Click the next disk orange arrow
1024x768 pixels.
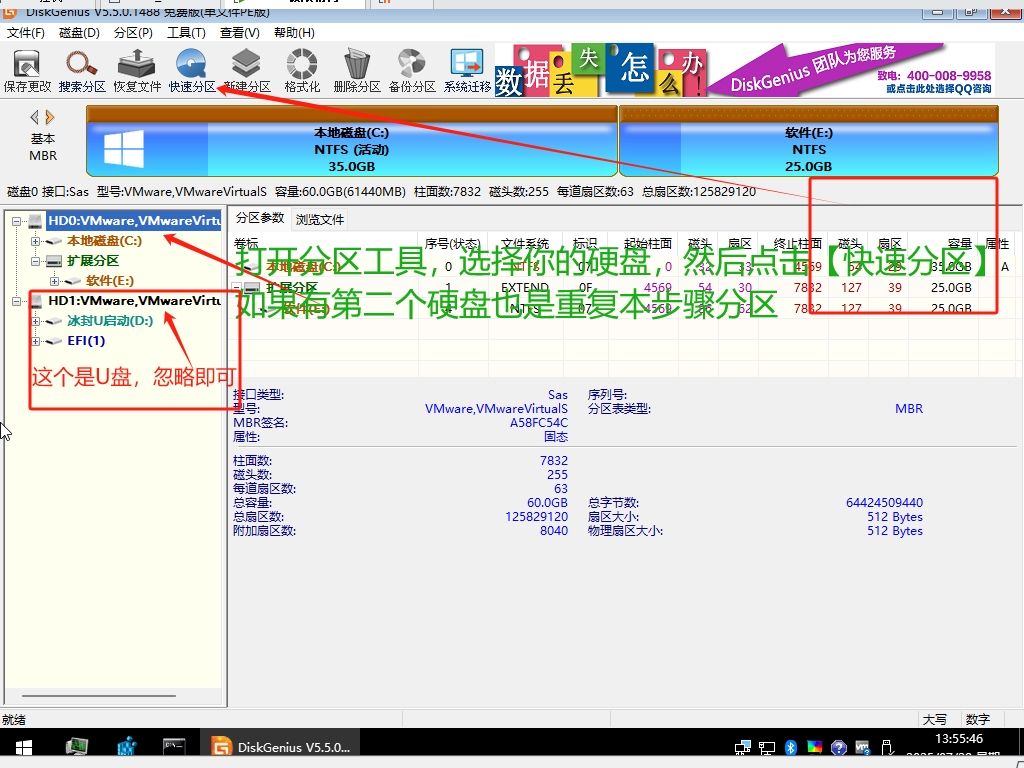(x=50, y=117)
